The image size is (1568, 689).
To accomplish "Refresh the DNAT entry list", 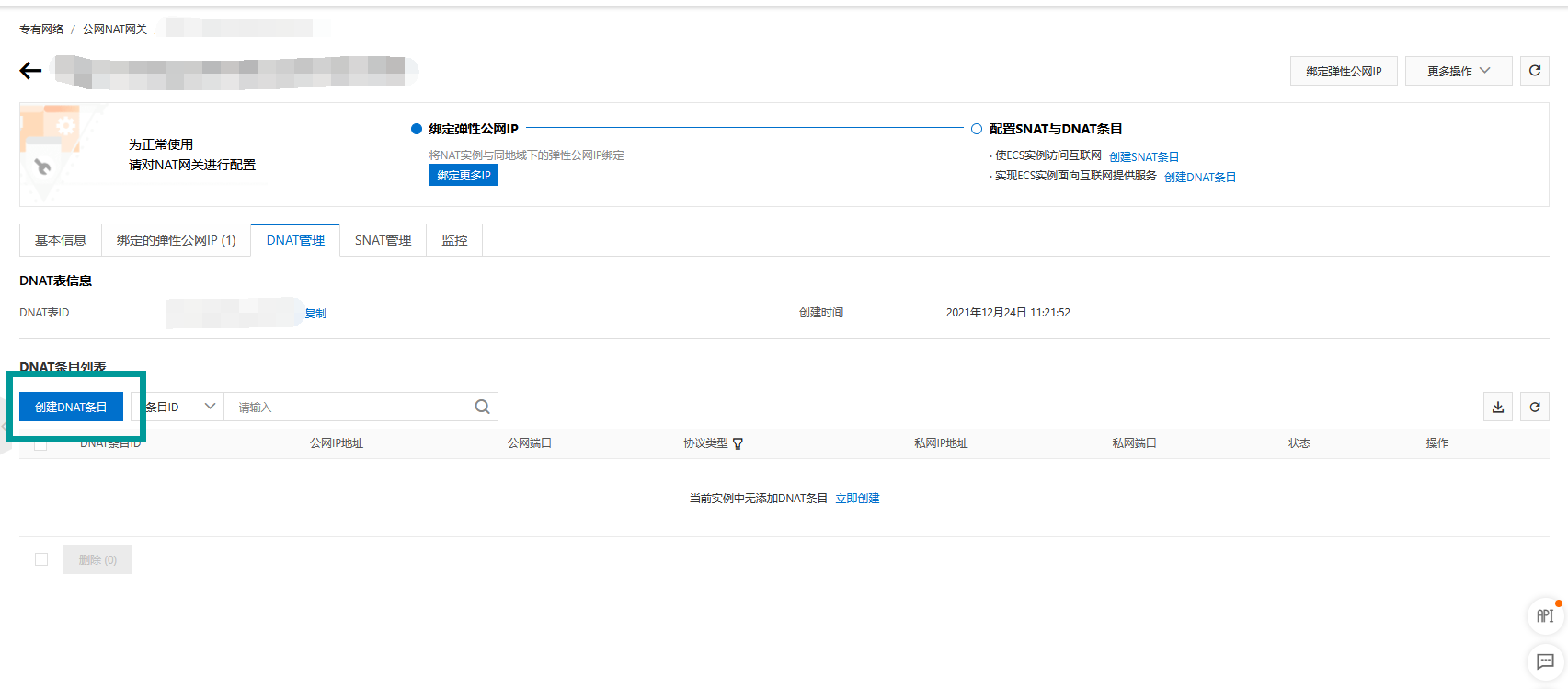I will [1534, 407].
